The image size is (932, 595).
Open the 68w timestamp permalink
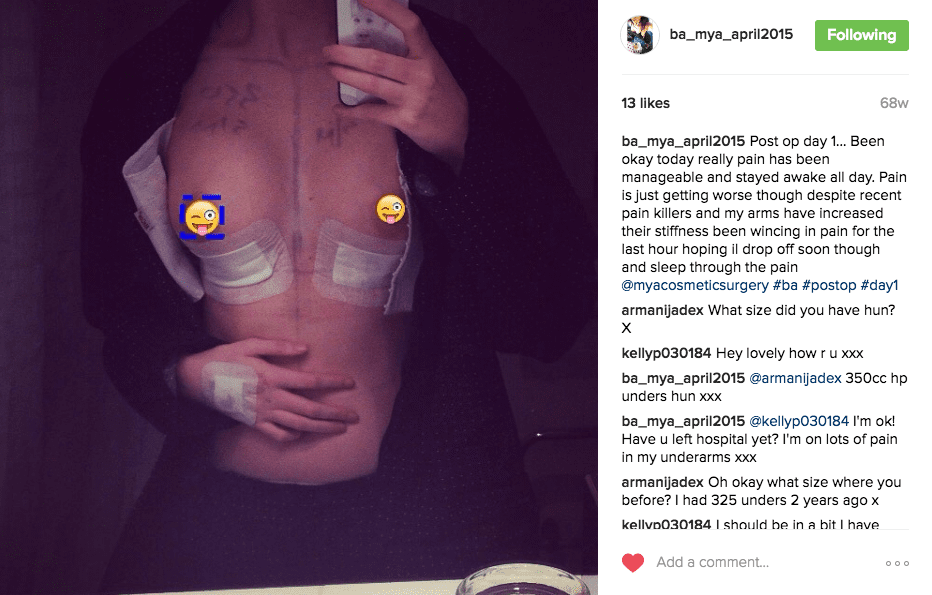[894, 103]
